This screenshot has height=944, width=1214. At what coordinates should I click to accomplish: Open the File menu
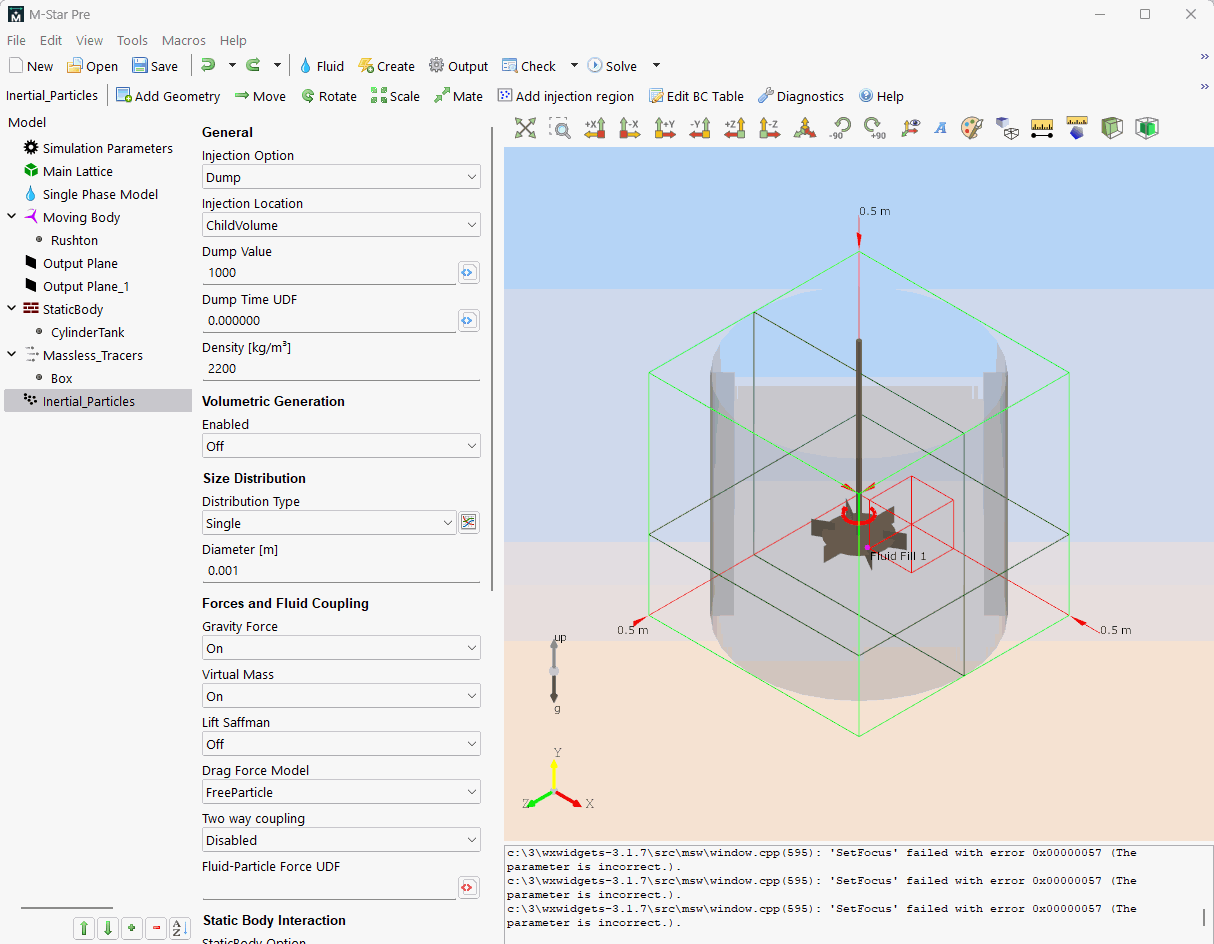tap(16, 41)
